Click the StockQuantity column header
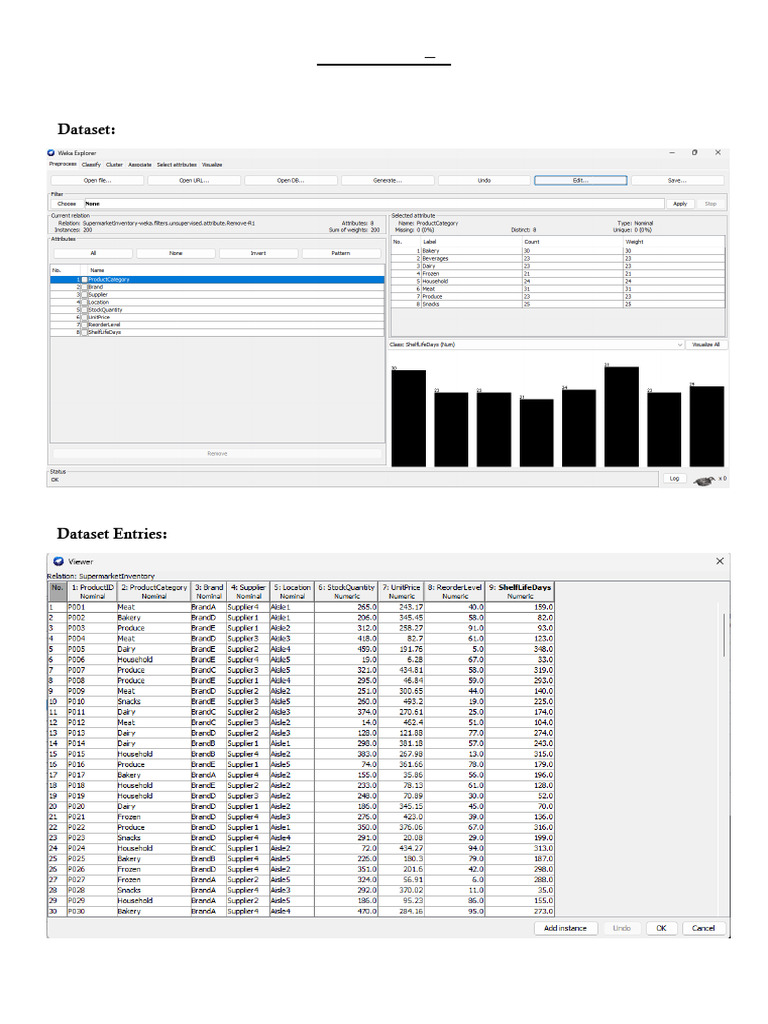Viewport: 768px width, 1024px height. pos(346,592)
